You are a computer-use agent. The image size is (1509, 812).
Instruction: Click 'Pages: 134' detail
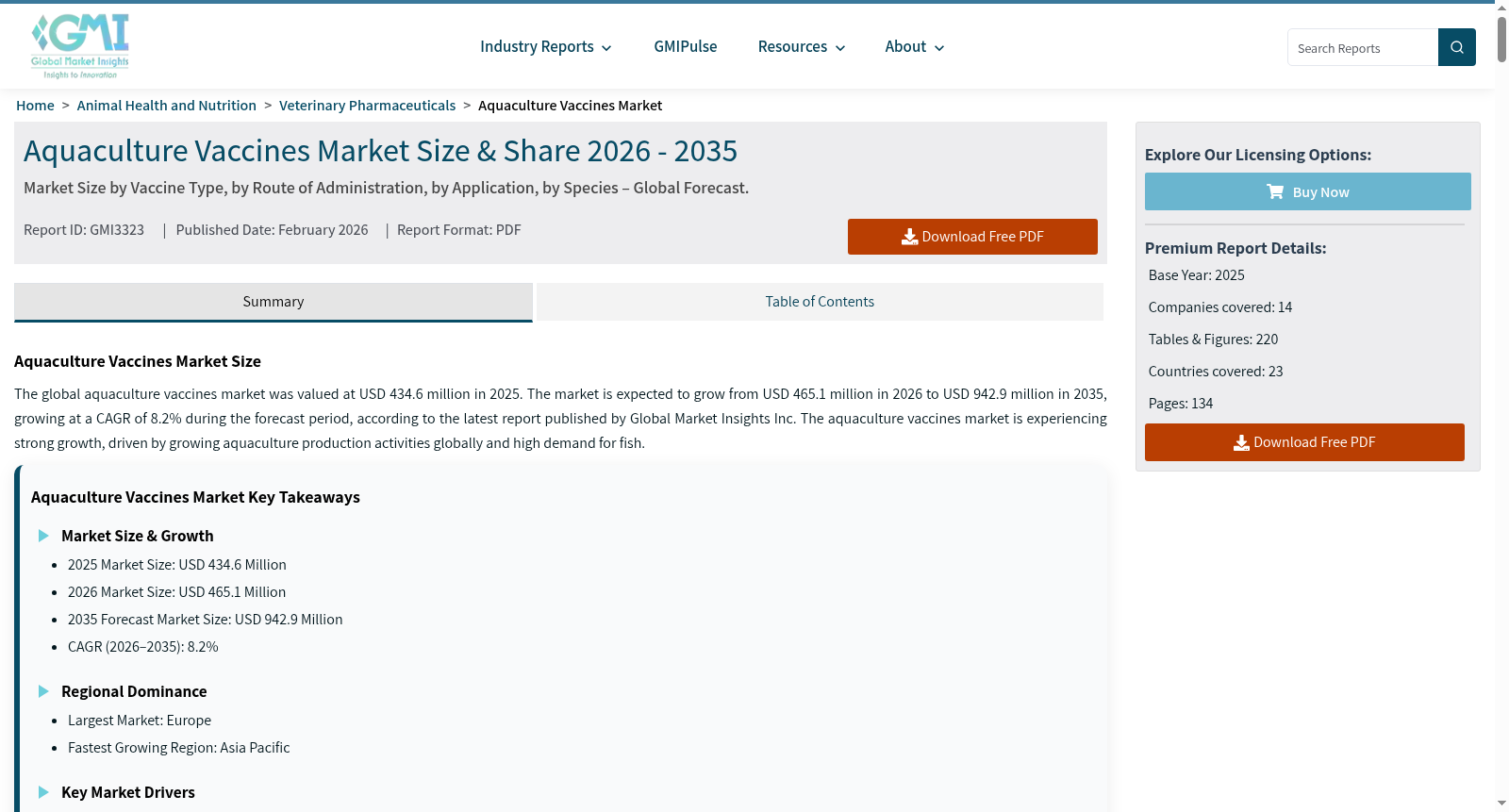tap(1180, 404)
